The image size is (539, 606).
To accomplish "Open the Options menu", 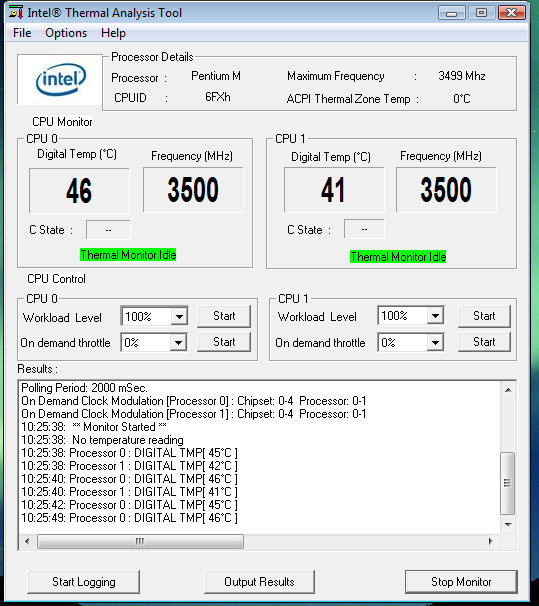I will pyautogui.click(x=66, y=33).
